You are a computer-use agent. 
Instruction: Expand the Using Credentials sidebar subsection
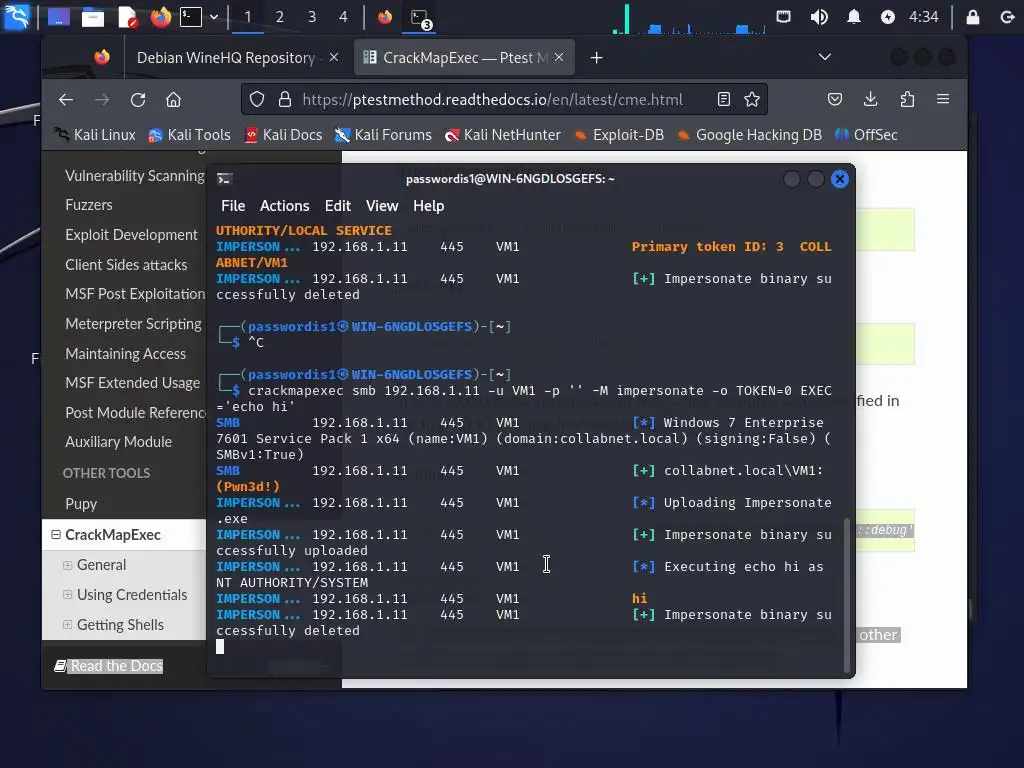coord(67,594)
